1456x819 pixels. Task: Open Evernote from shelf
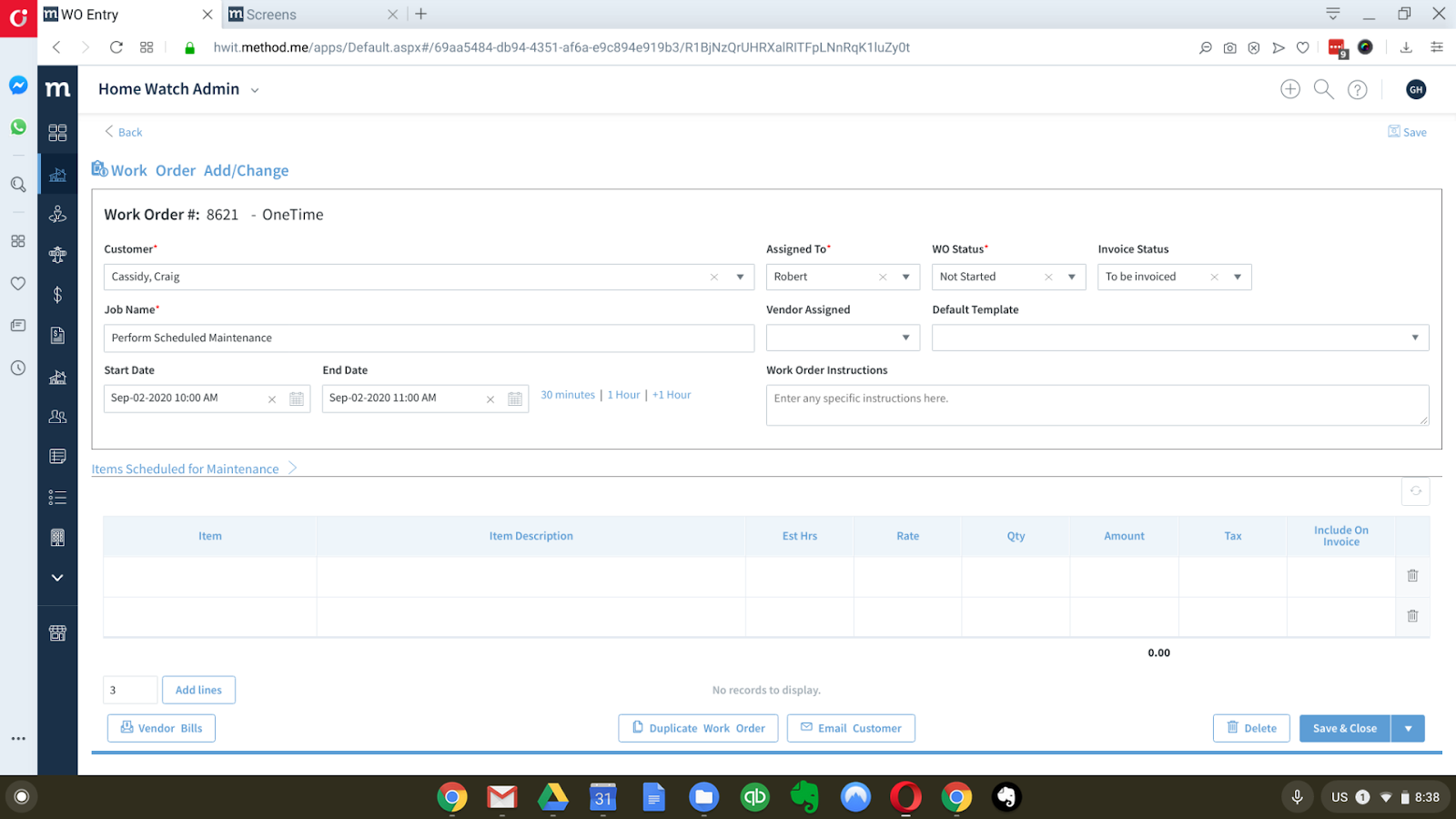click(804, 797)
